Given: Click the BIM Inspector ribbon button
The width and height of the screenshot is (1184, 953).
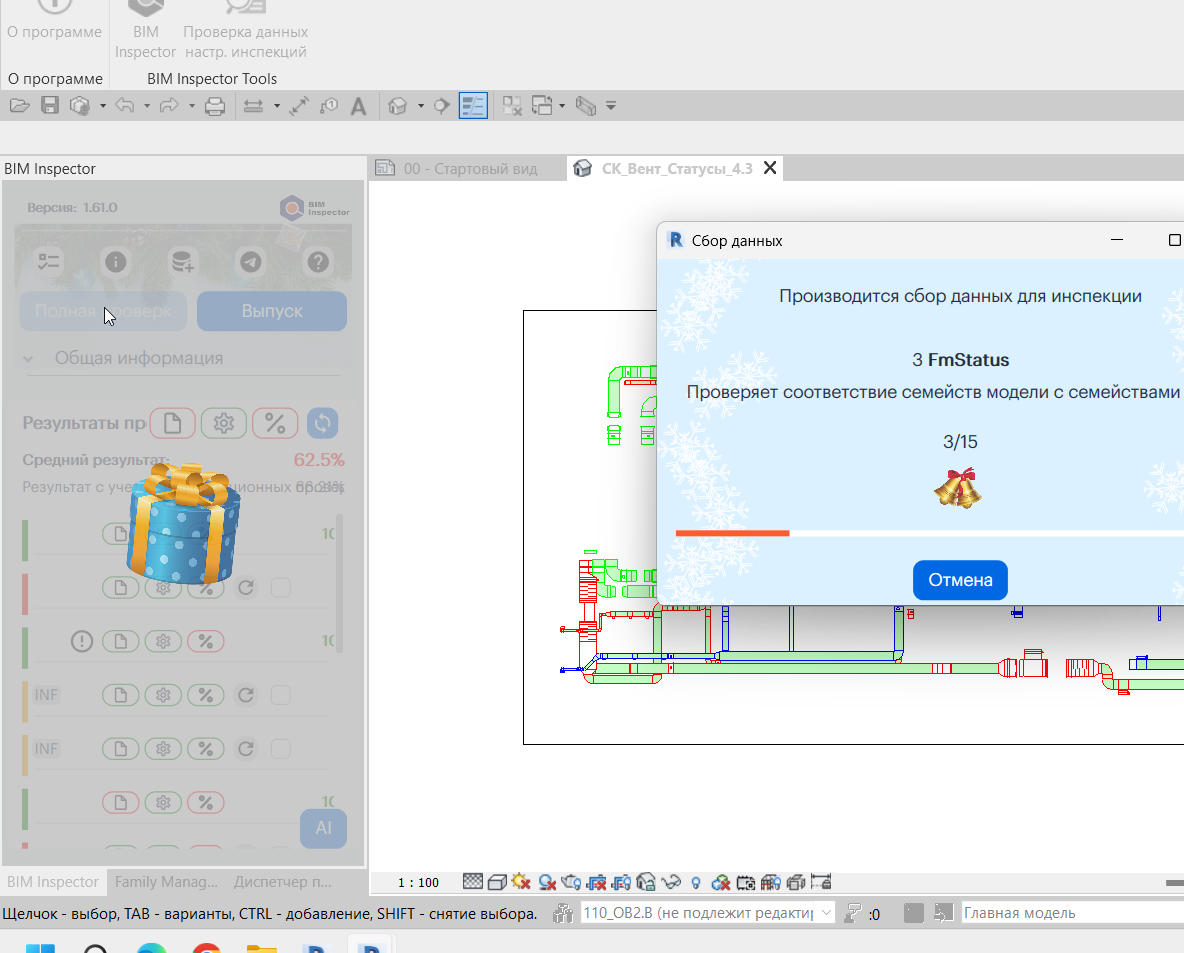Looking at the screenshot, I should (145, 32).
